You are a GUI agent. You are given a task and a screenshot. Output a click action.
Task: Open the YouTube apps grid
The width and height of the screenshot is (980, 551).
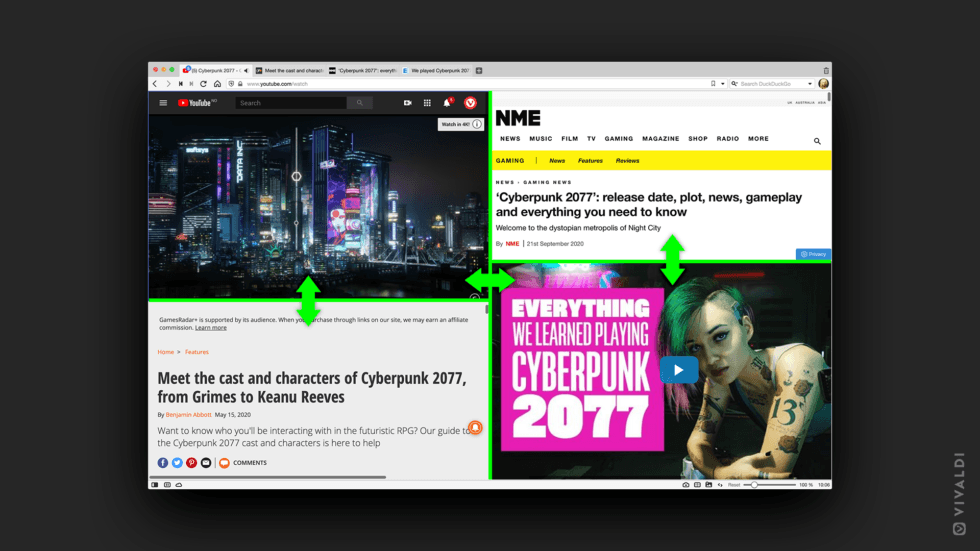[427, 103]
